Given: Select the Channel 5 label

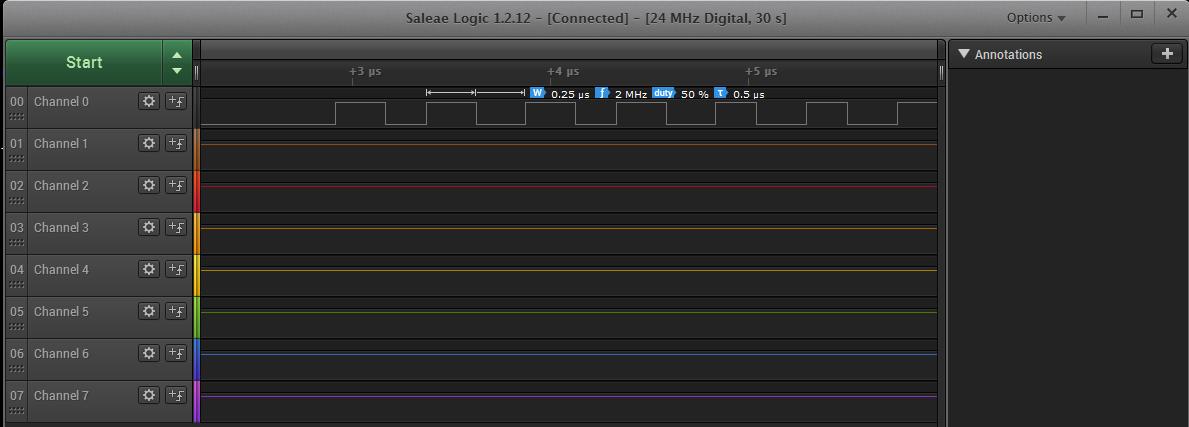Looking at the screenshot, I should coord(61,311).
